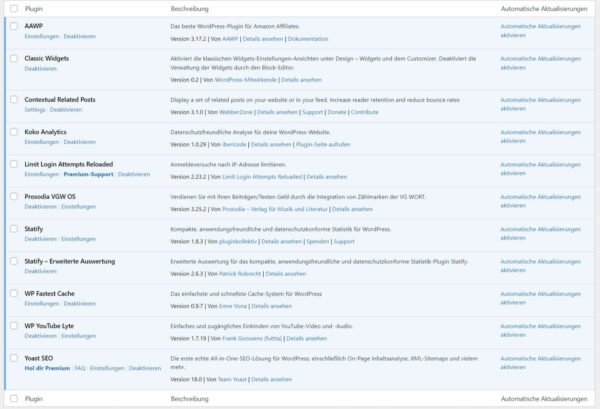This screenshot has width=600, height=409.
Task: Open Koko Analytics Einstellungen
Action: pyautogui.click(x=42, y=142)
